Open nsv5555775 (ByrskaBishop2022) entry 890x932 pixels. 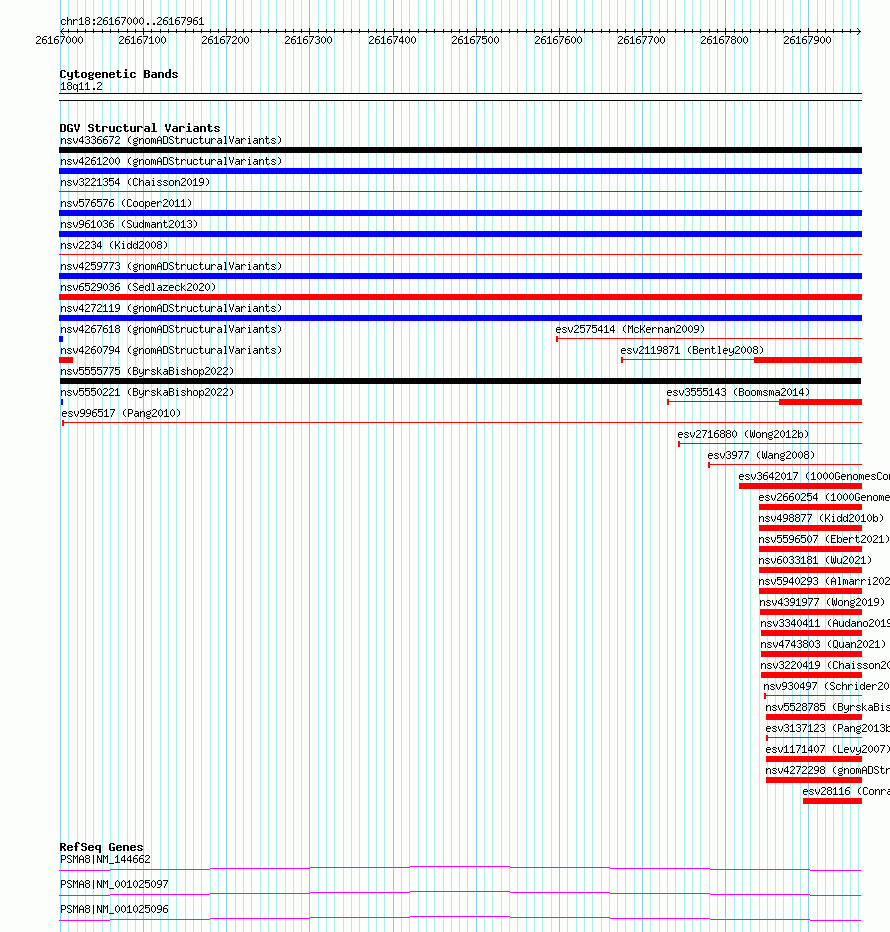click(x=147, y=371)
